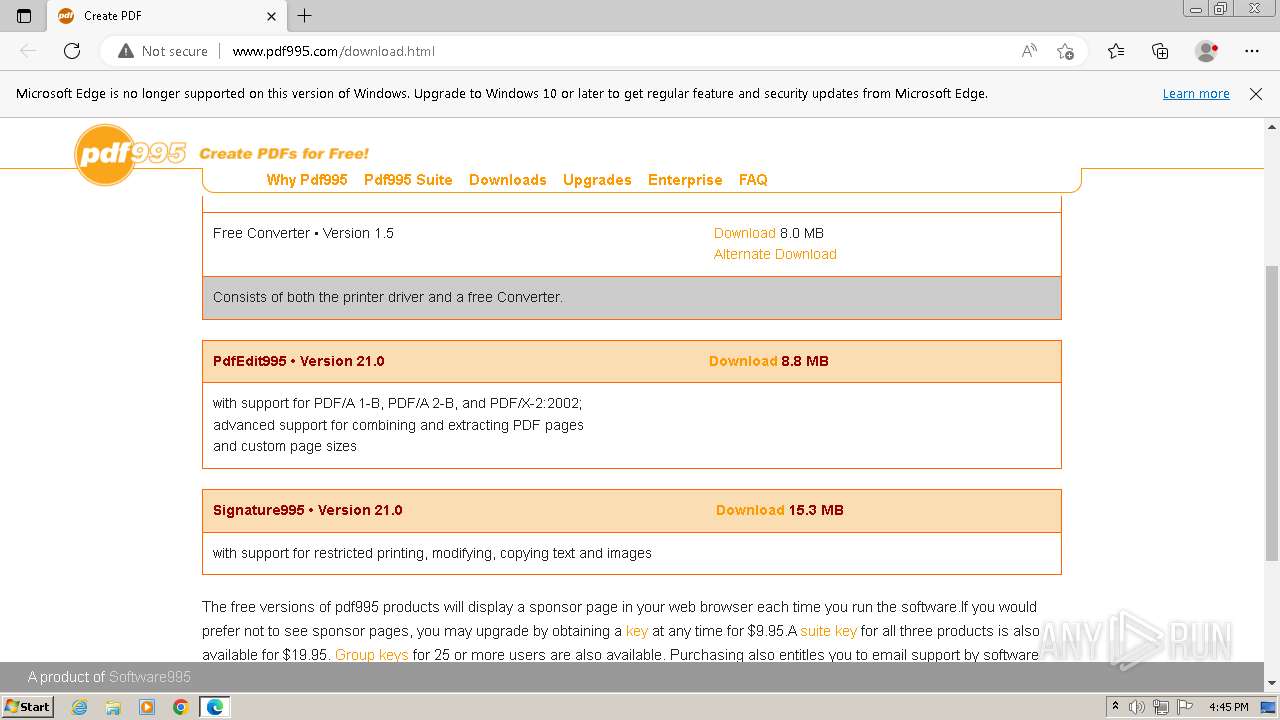The height and width of the screenshot is (720, 1280).
Task: Select the Signature995 • Version 21.0 heading
Action: pyautogui.click(x=307, y=510)
